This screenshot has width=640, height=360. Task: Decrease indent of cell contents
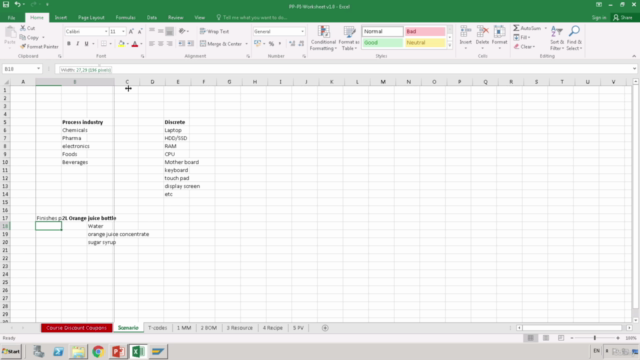(181, 44)
